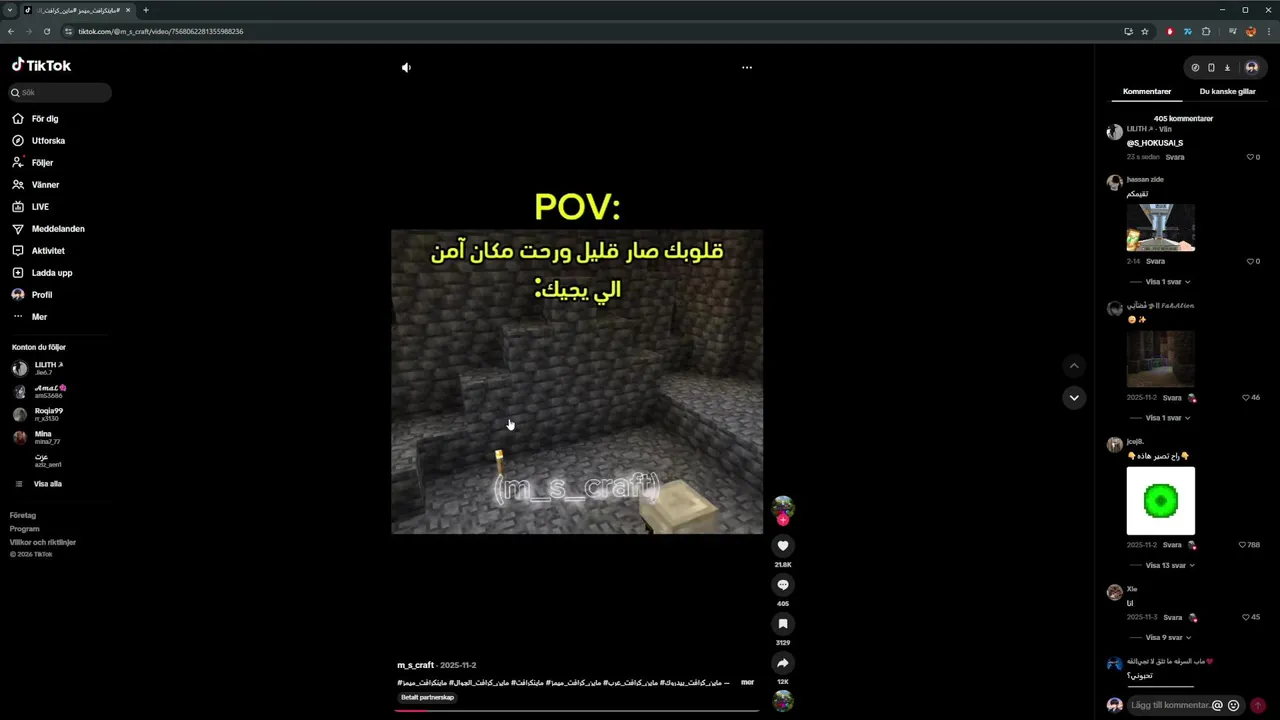Open the Chrome extensions puzzle icon

point(1206,31)
